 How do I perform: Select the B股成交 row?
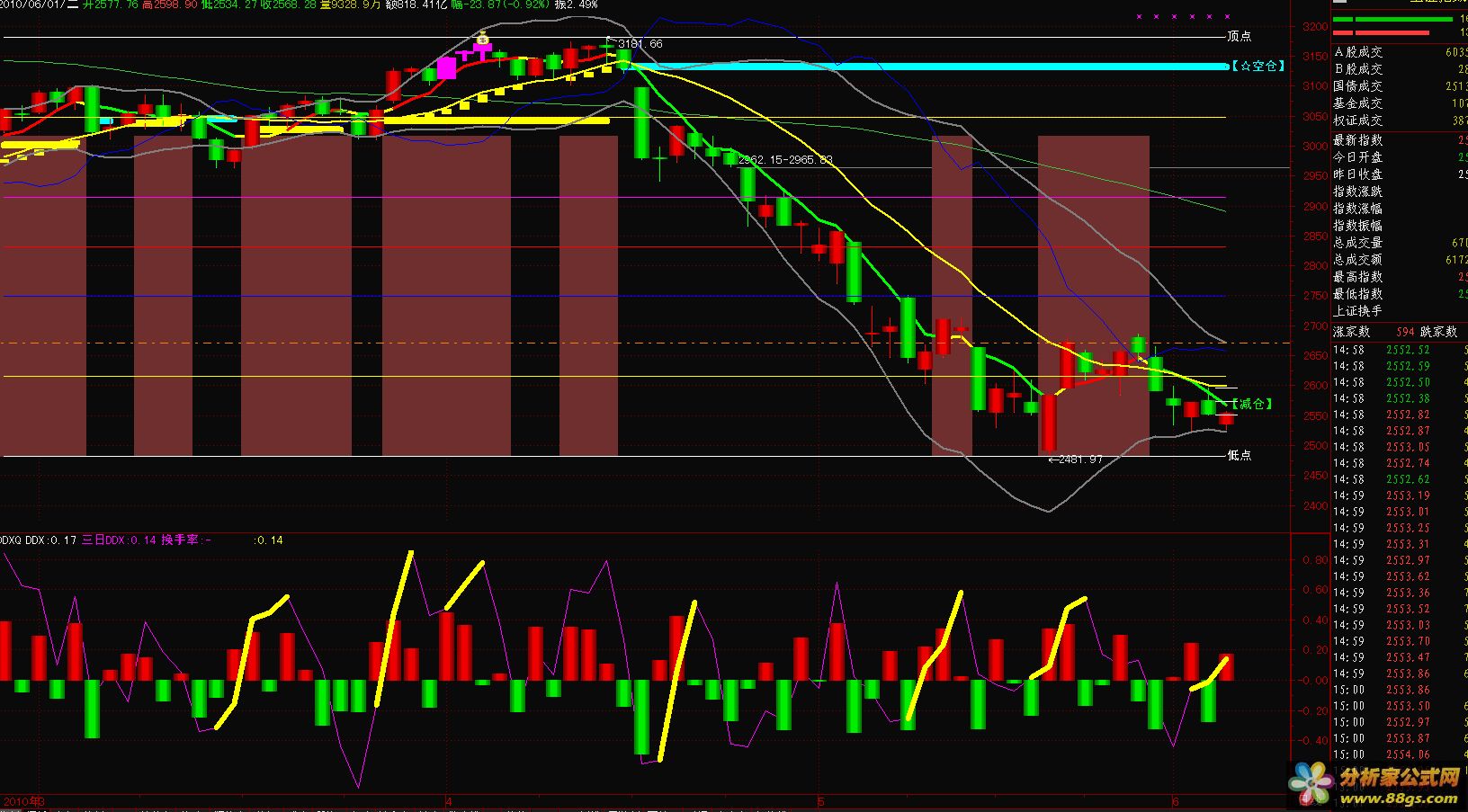point(1400,69)
